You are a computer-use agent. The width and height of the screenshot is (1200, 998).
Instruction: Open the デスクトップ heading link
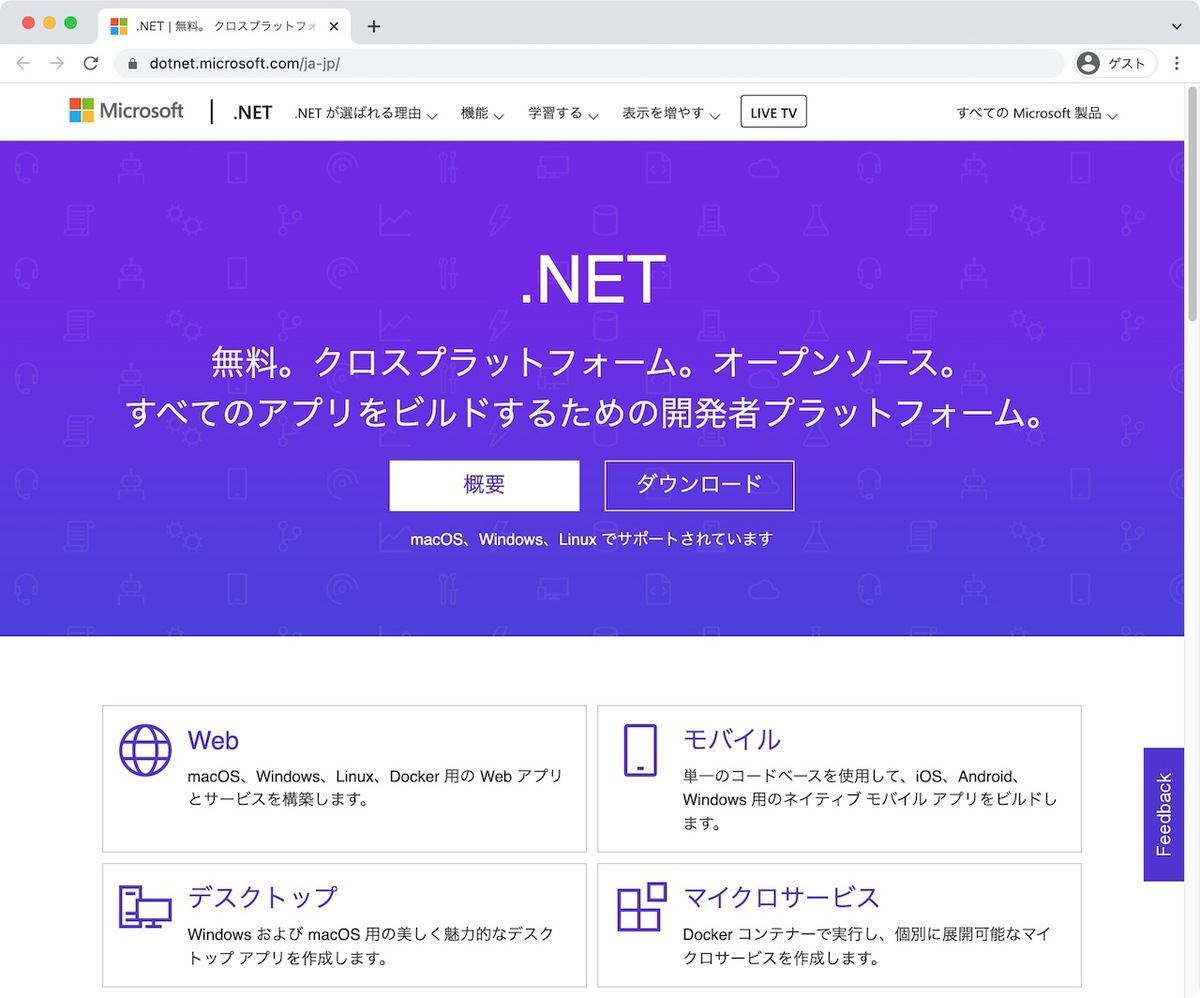point(263,896)
